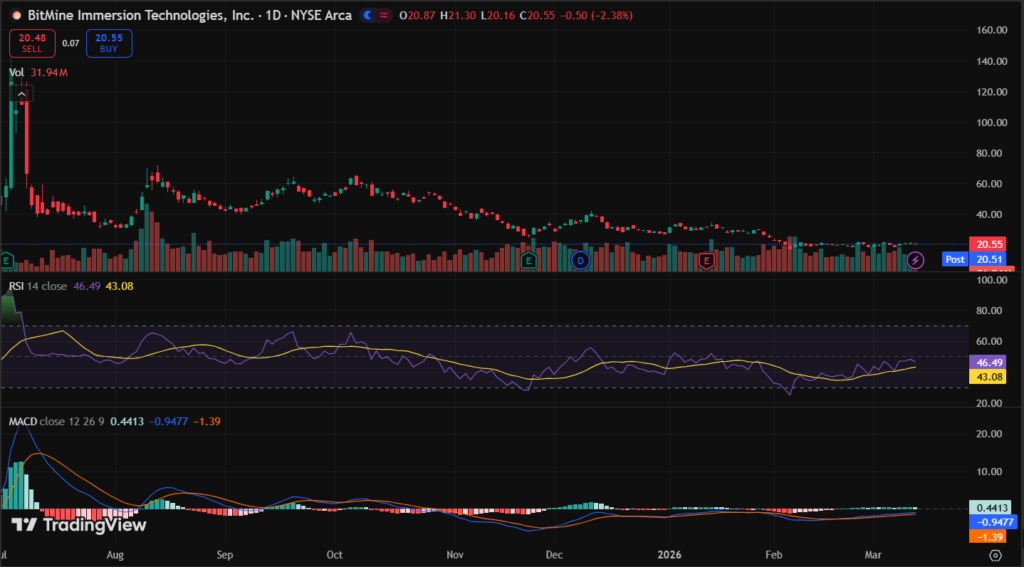Click the blue dividend D marker

pos(580,261)
